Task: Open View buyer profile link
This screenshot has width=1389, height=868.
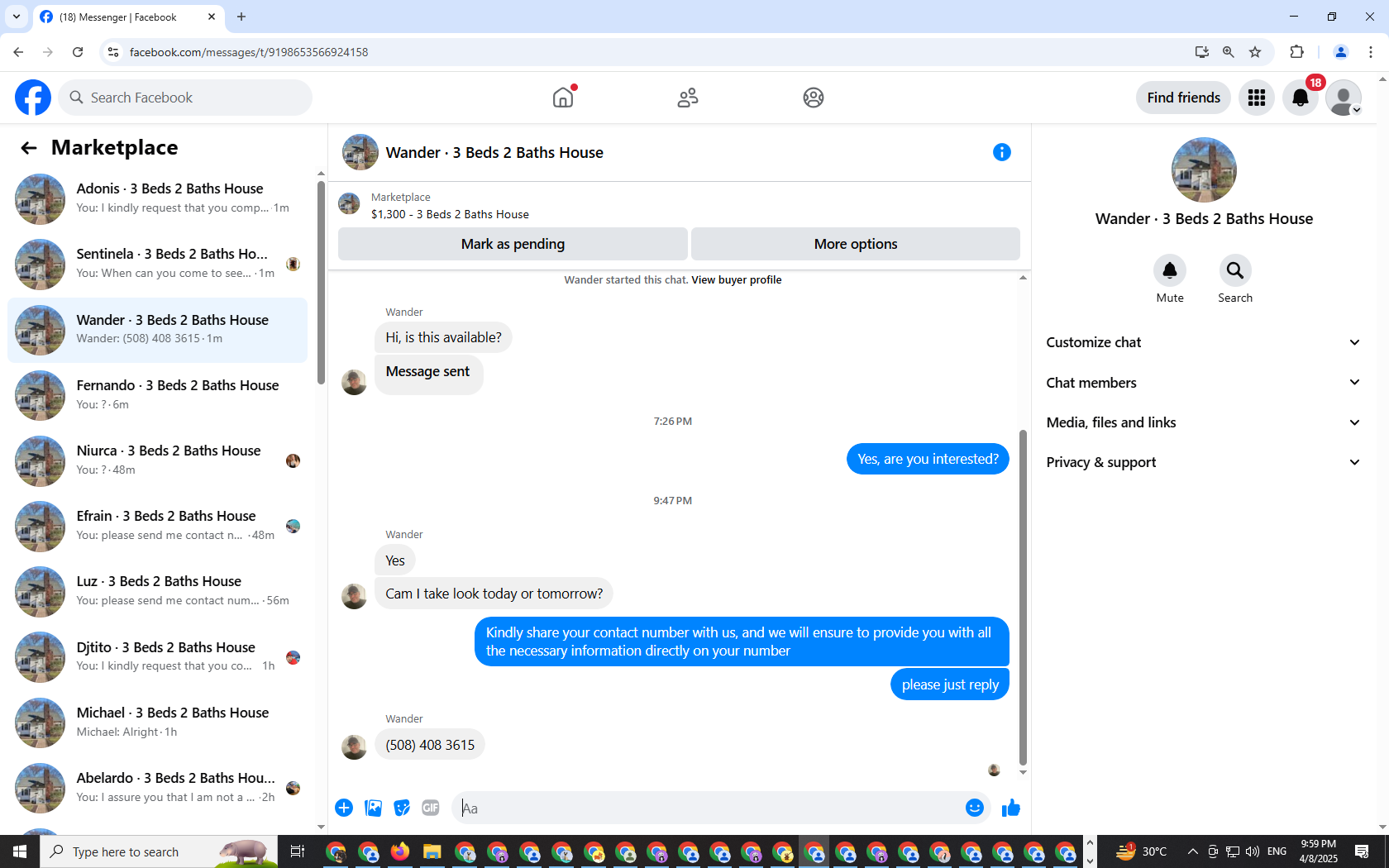Action: pos(737,280)
